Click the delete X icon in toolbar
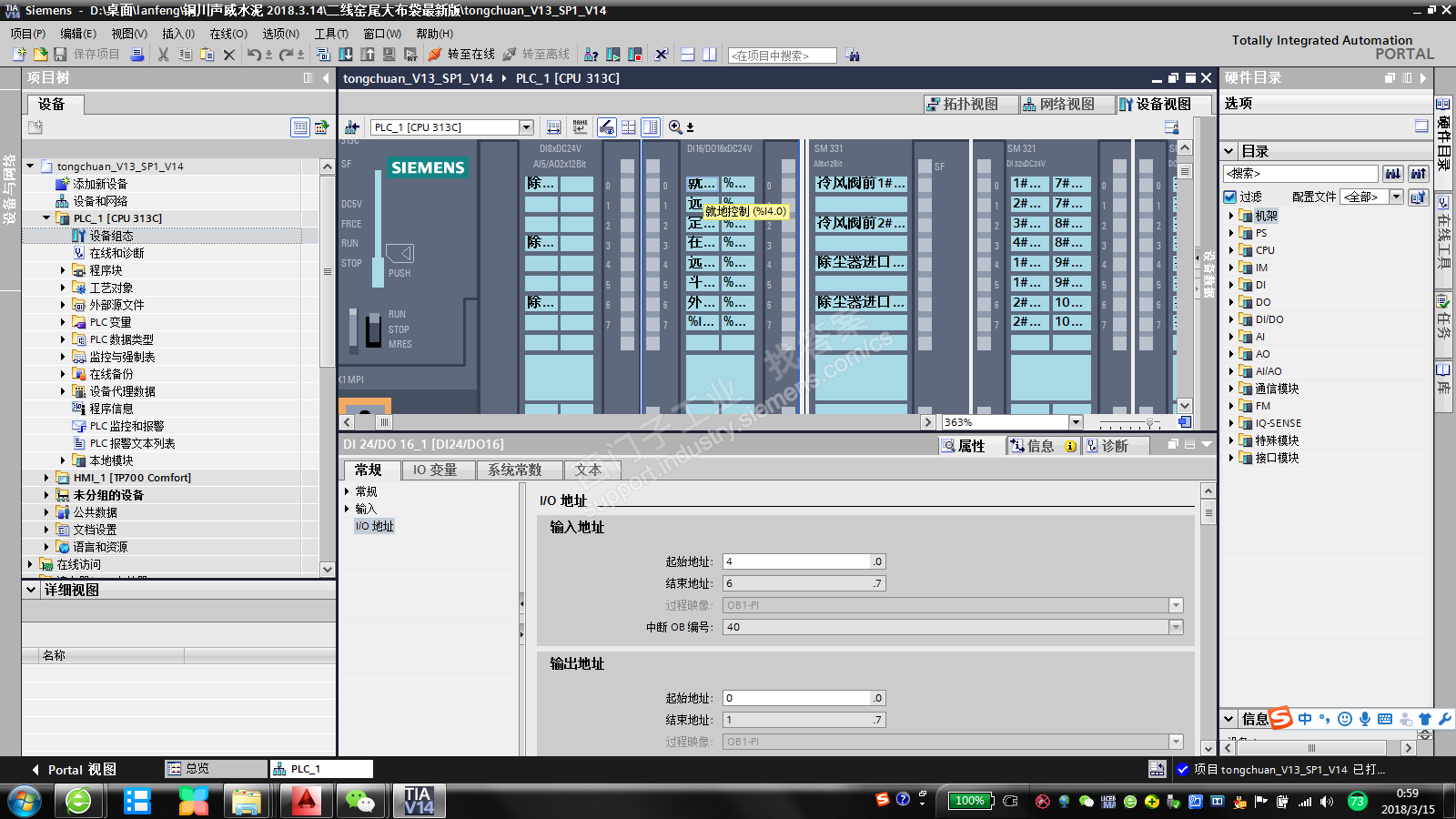The image size is (1456, 819). 229,55
